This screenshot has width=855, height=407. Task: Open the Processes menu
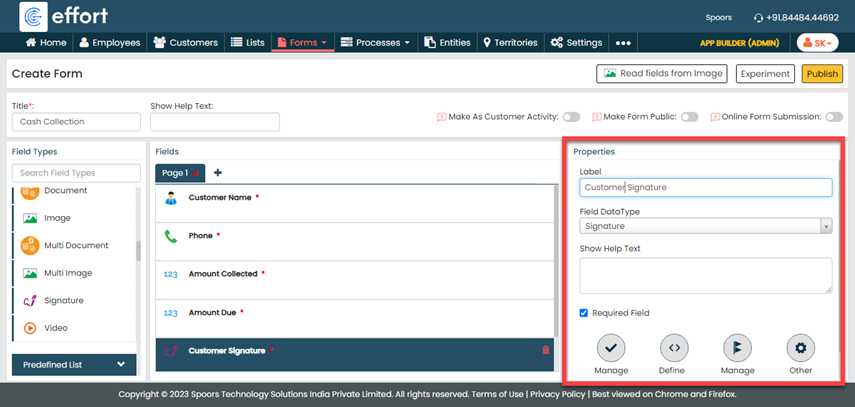click(375, 43)
